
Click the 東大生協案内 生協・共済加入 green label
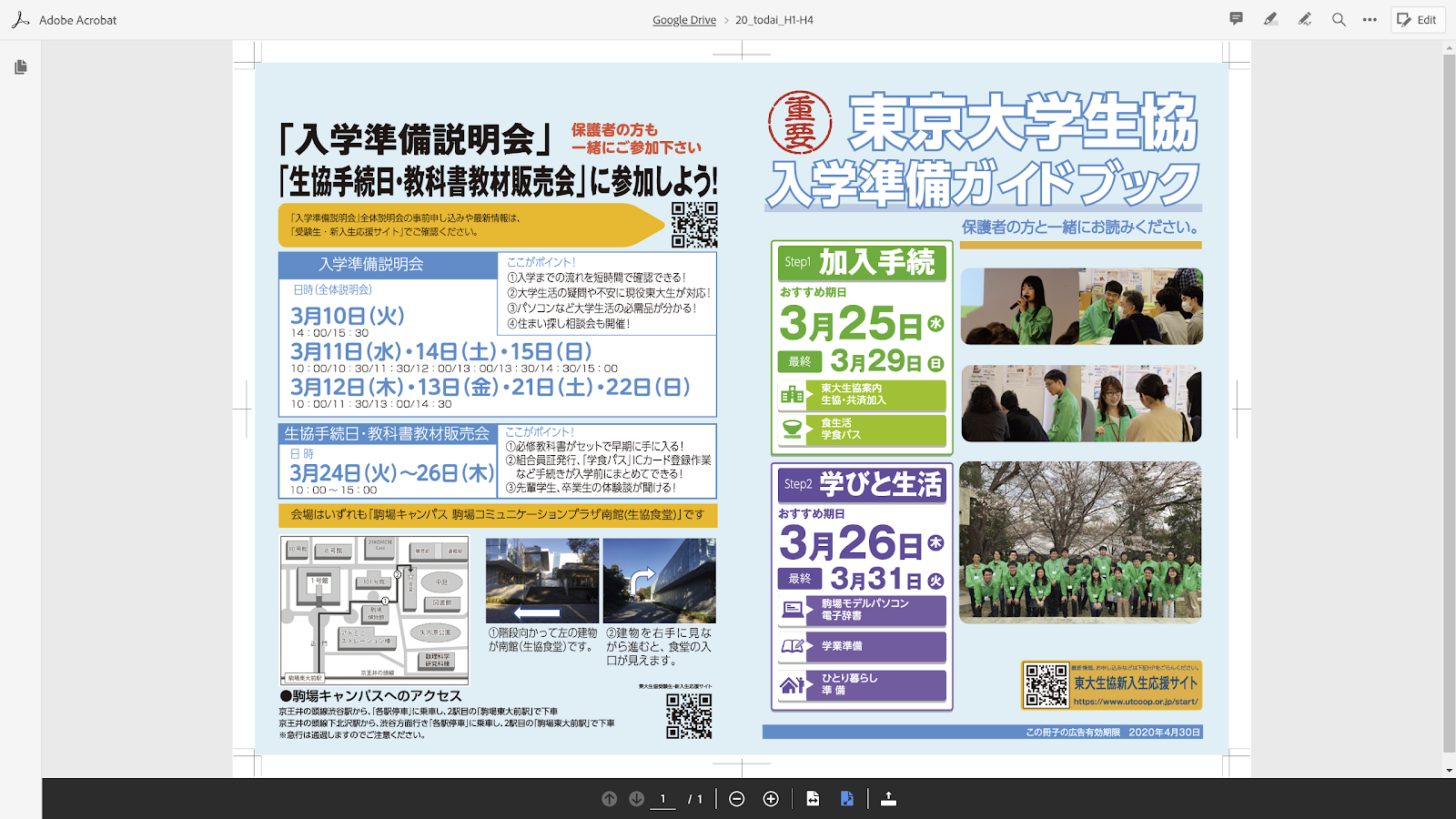coord(862,395)
